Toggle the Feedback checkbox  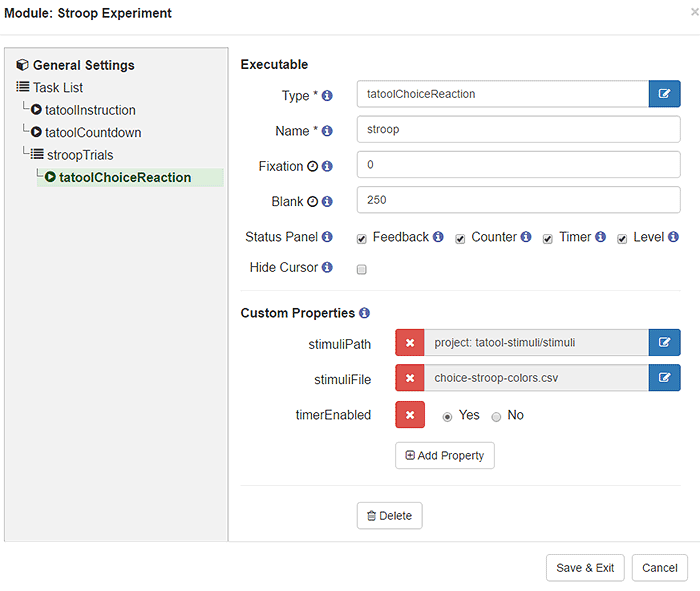[x=362, y=239]
